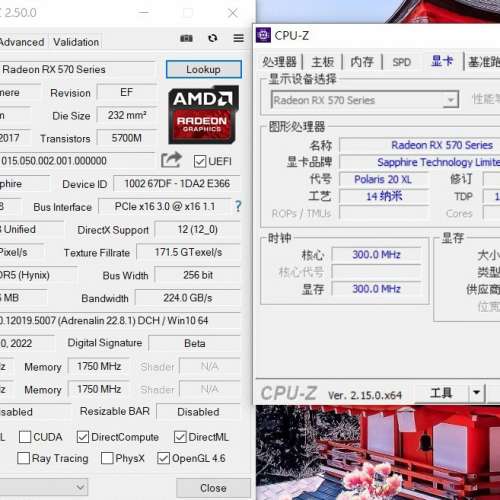
Task: Toggle the DirectCompute checkbox
Action: (83, 437)
